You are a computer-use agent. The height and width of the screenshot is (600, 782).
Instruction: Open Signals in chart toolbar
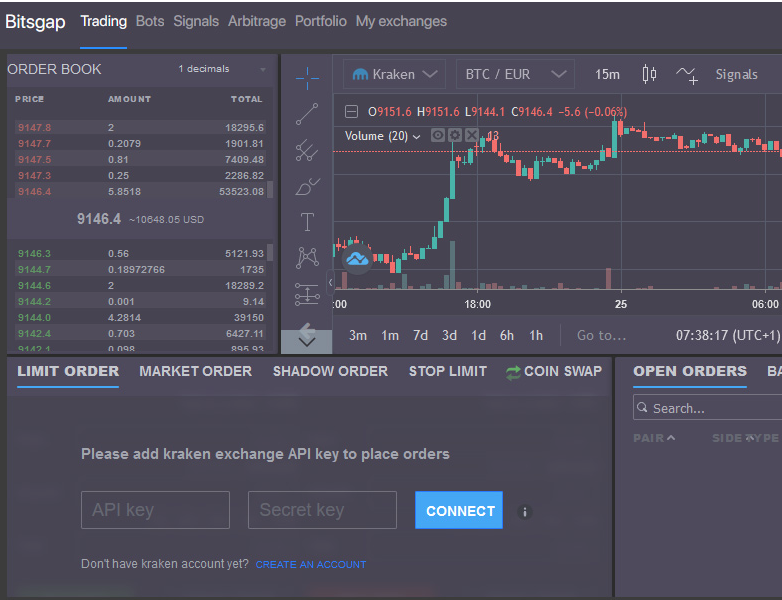coord(736,74)
